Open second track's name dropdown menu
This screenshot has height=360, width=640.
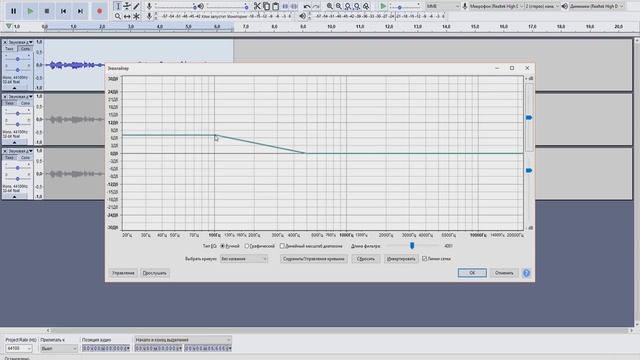pyautogui.click(x=20, y=96)
